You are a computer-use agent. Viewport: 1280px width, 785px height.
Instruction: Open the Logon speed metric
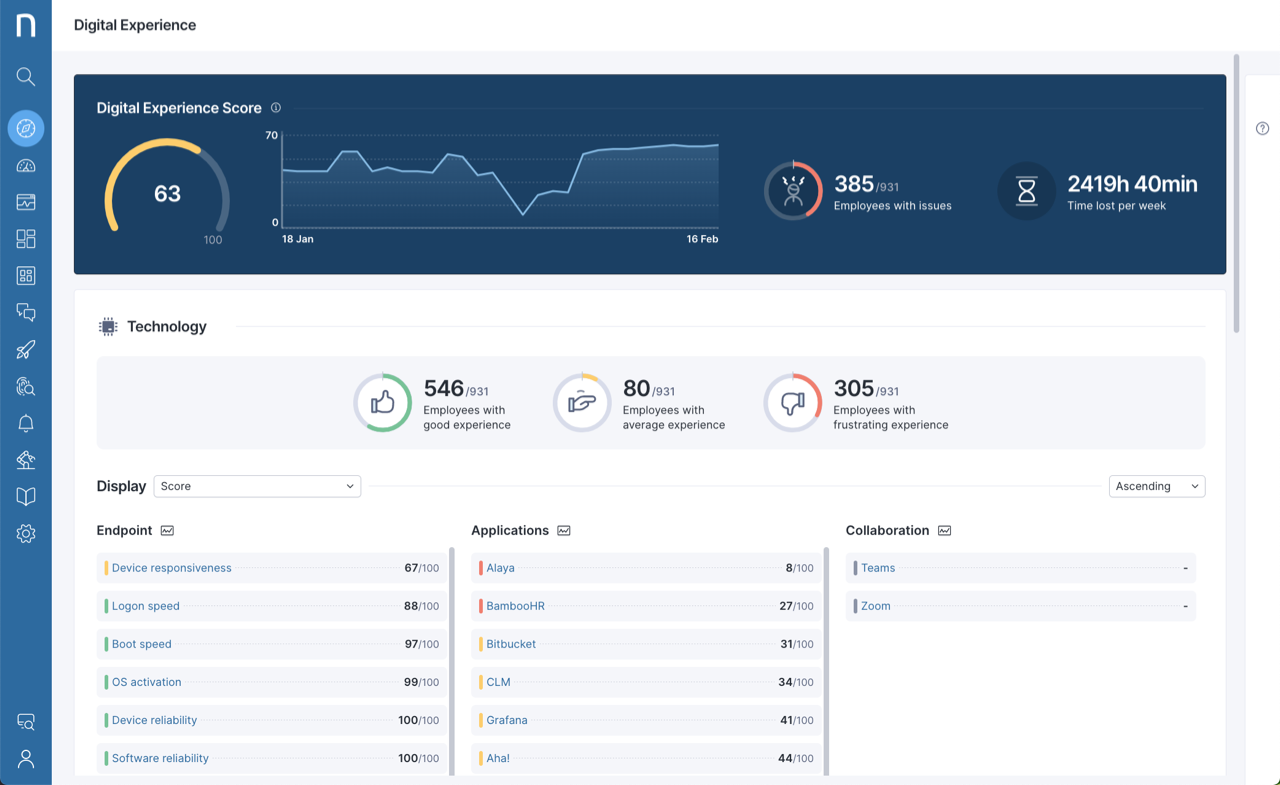[x=145, y=606]
